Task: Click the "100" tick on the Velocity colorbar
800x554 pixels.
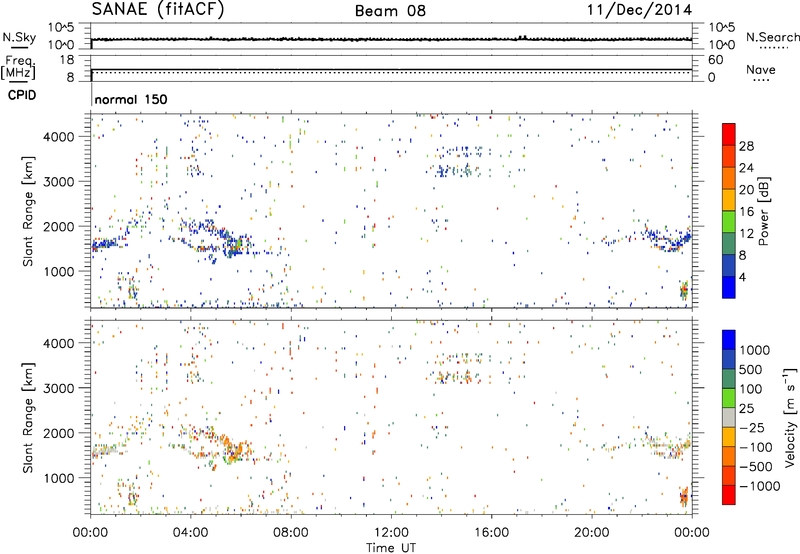Action: point(751,389)
